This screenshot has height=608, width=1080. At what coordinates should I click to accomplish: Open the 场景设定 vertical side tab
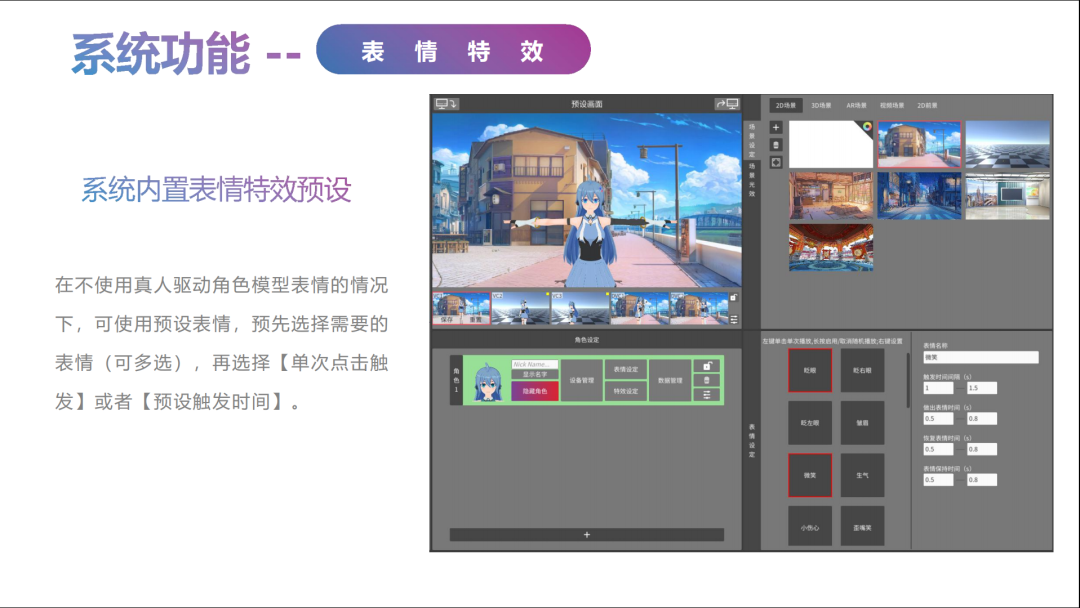tap(751, 140)
